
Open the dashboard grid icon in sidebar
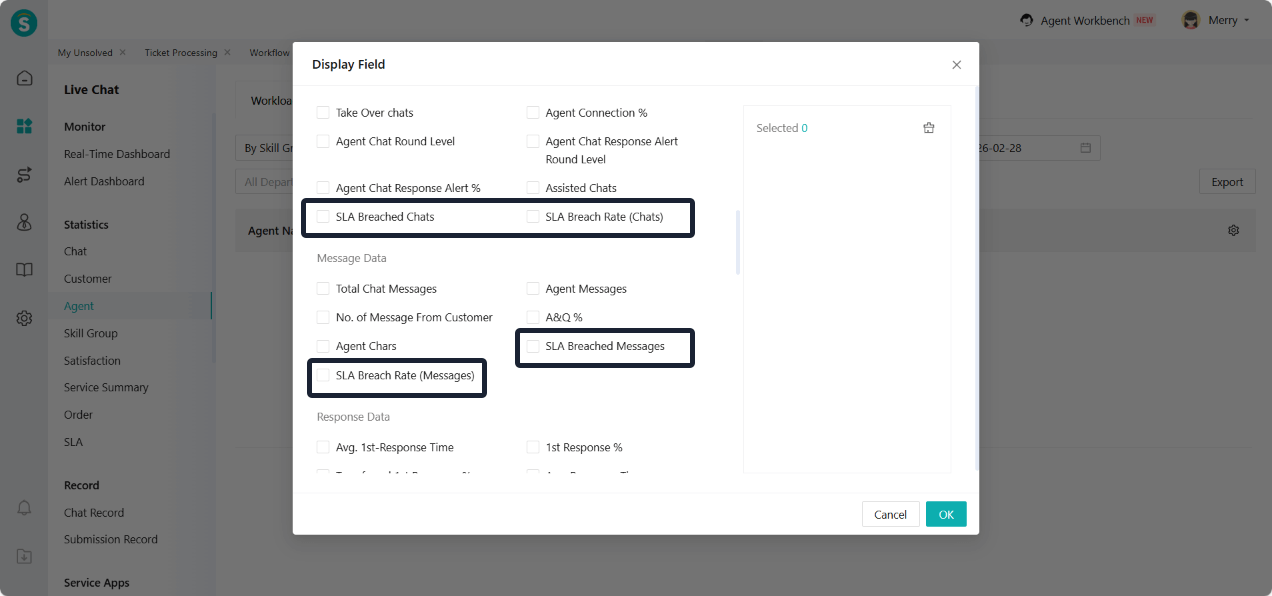click(x=24, y=126)
